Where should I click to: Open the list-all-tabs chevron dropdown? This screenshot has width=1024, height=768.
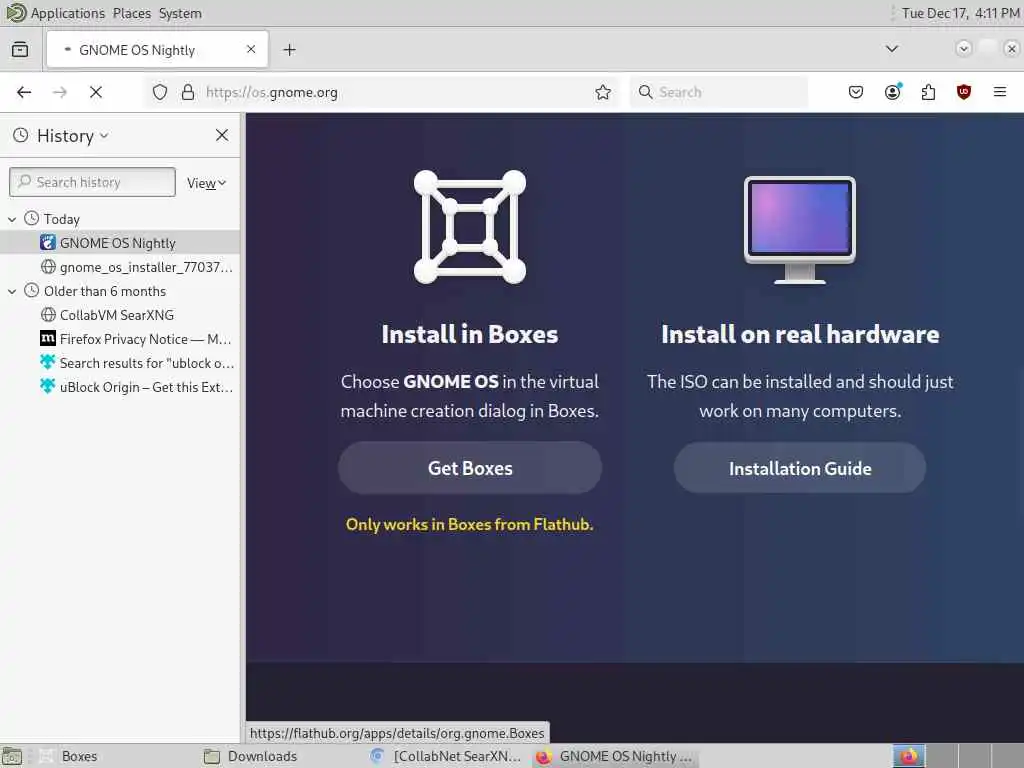tap(891, 49)
